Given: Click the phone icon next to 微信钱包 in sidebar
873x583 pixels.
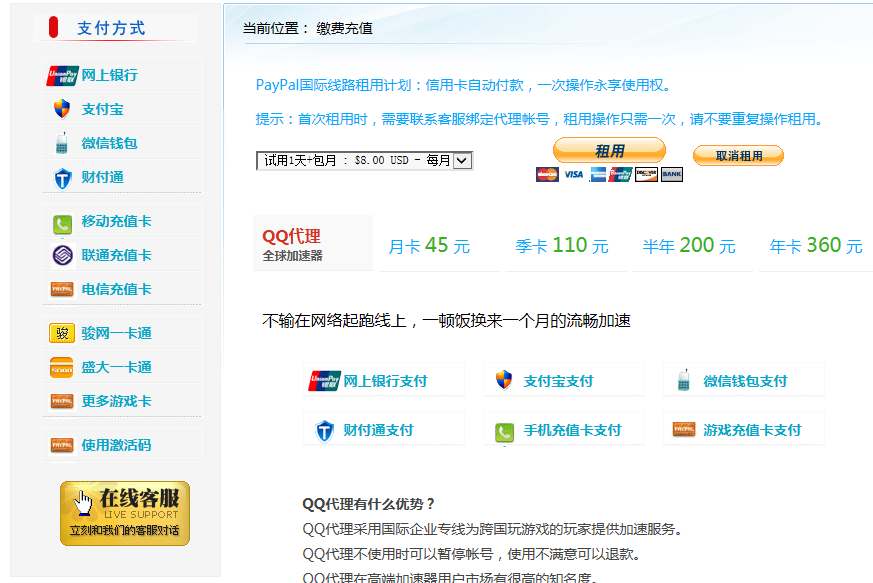Looking at the screenshot, I should point(62,143).
